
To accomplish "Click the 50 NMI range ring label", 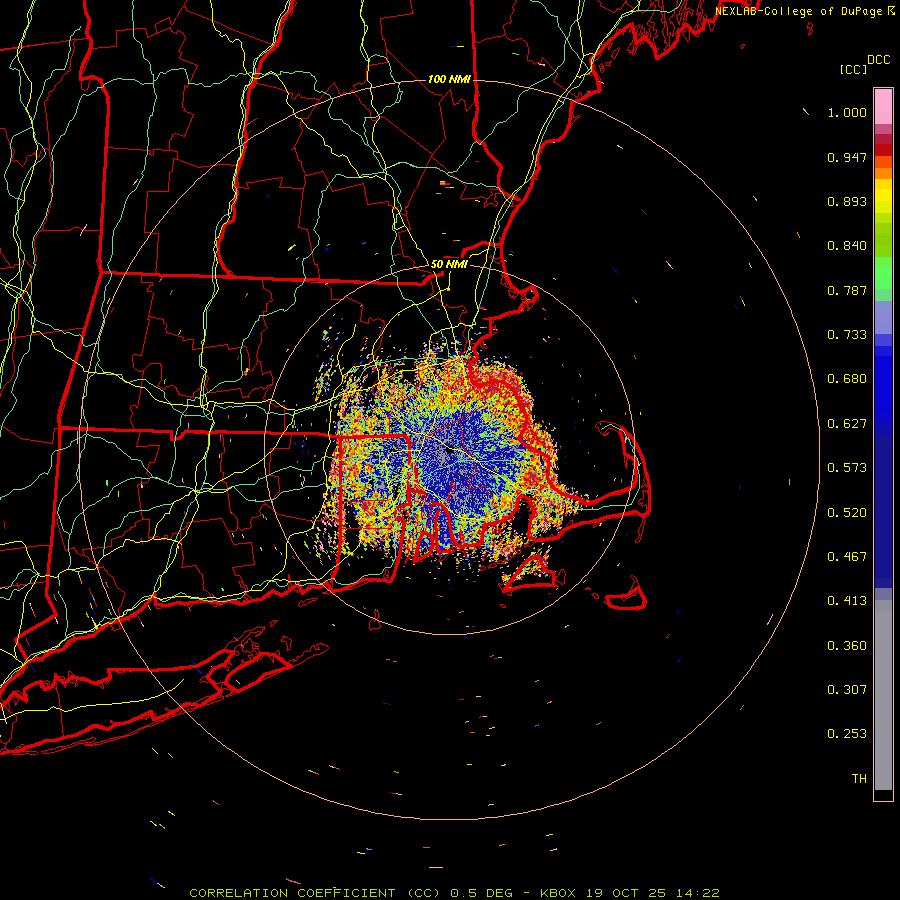I will click(449, 264).
